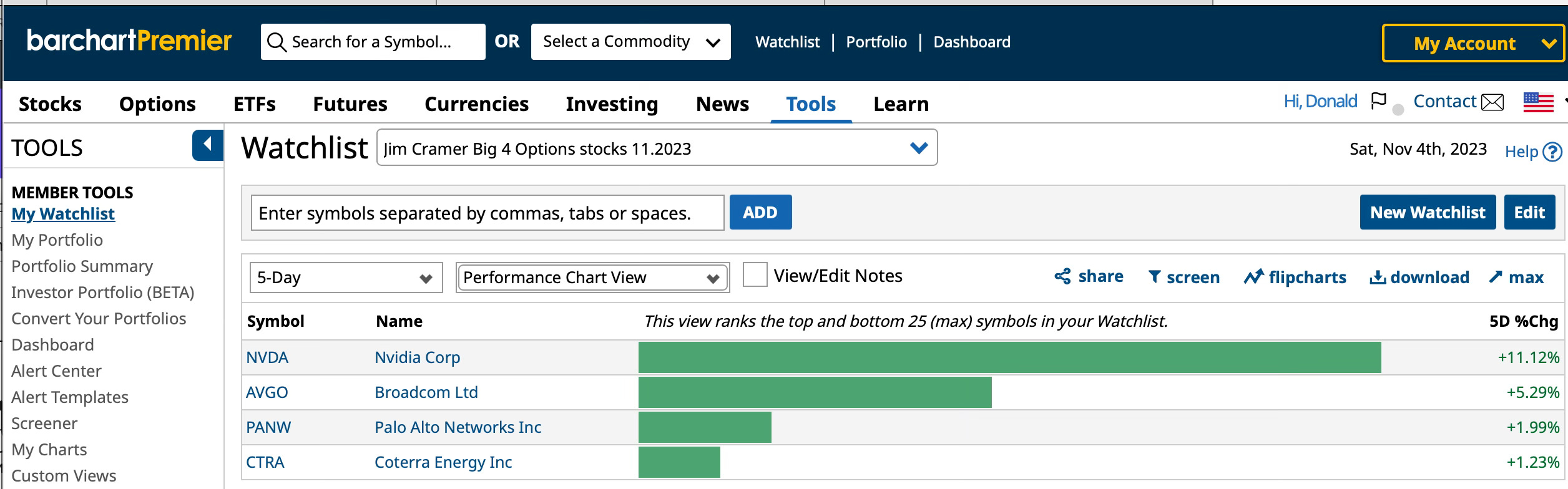Click the Help question mark icon

coord(1552,152)
